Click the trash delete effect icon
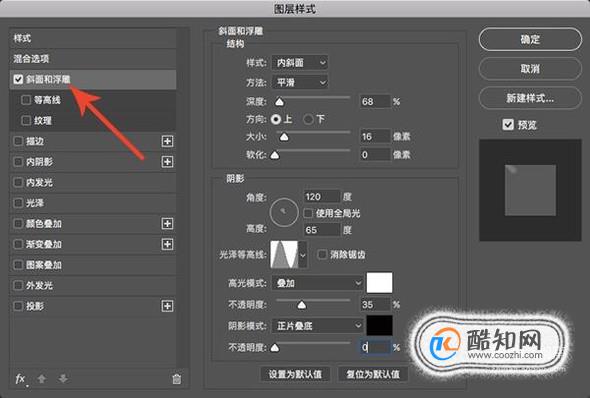590x398 pixels. pyautogui.click(x=176, y=379)
